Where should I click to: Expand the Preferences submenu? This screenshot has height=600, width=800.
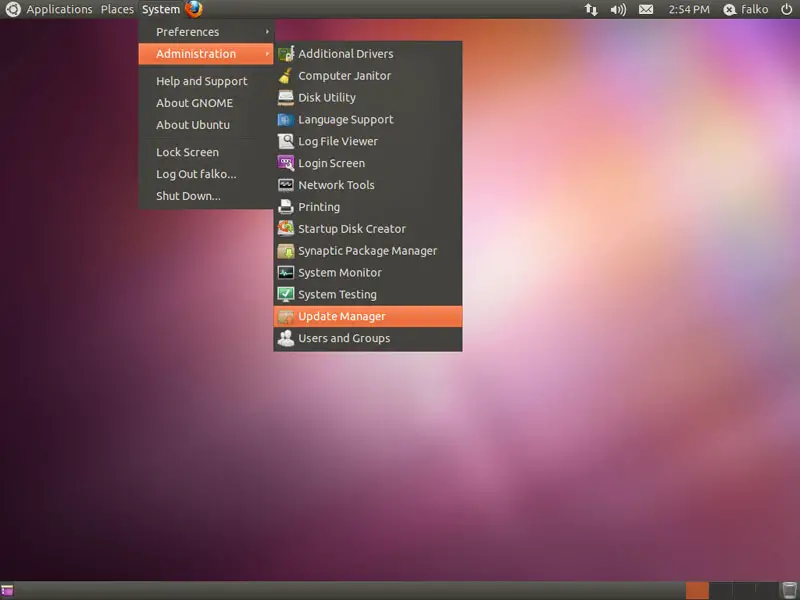pos(206,32)
